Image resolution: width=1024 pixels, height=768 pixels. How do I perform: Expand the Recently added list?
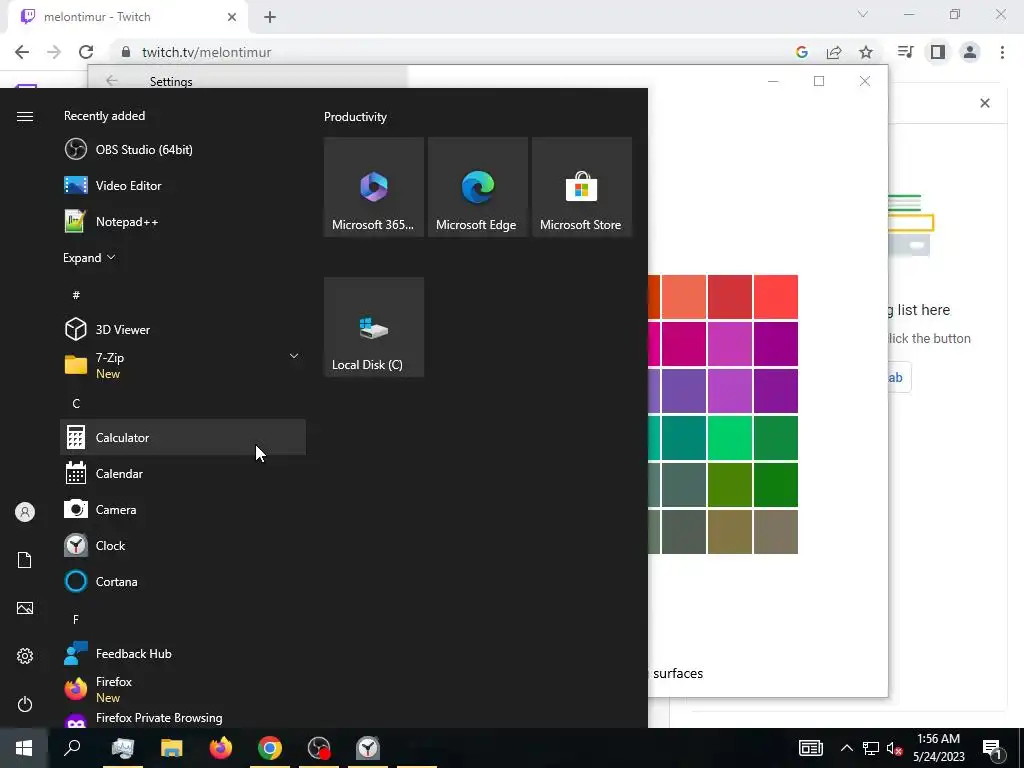click(89, 258)
